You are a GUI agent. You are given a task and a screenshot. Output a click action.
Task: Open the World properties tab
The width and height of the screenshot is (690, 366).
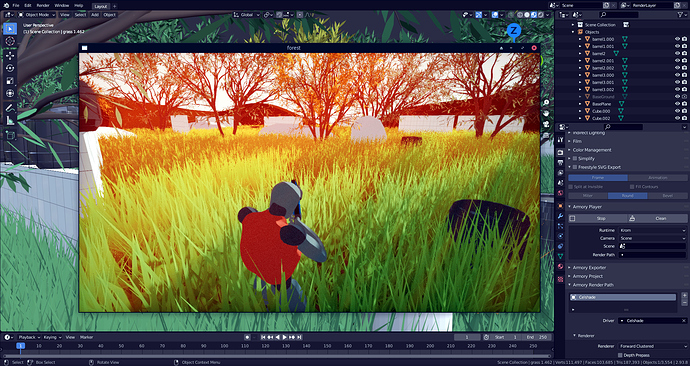560,193
